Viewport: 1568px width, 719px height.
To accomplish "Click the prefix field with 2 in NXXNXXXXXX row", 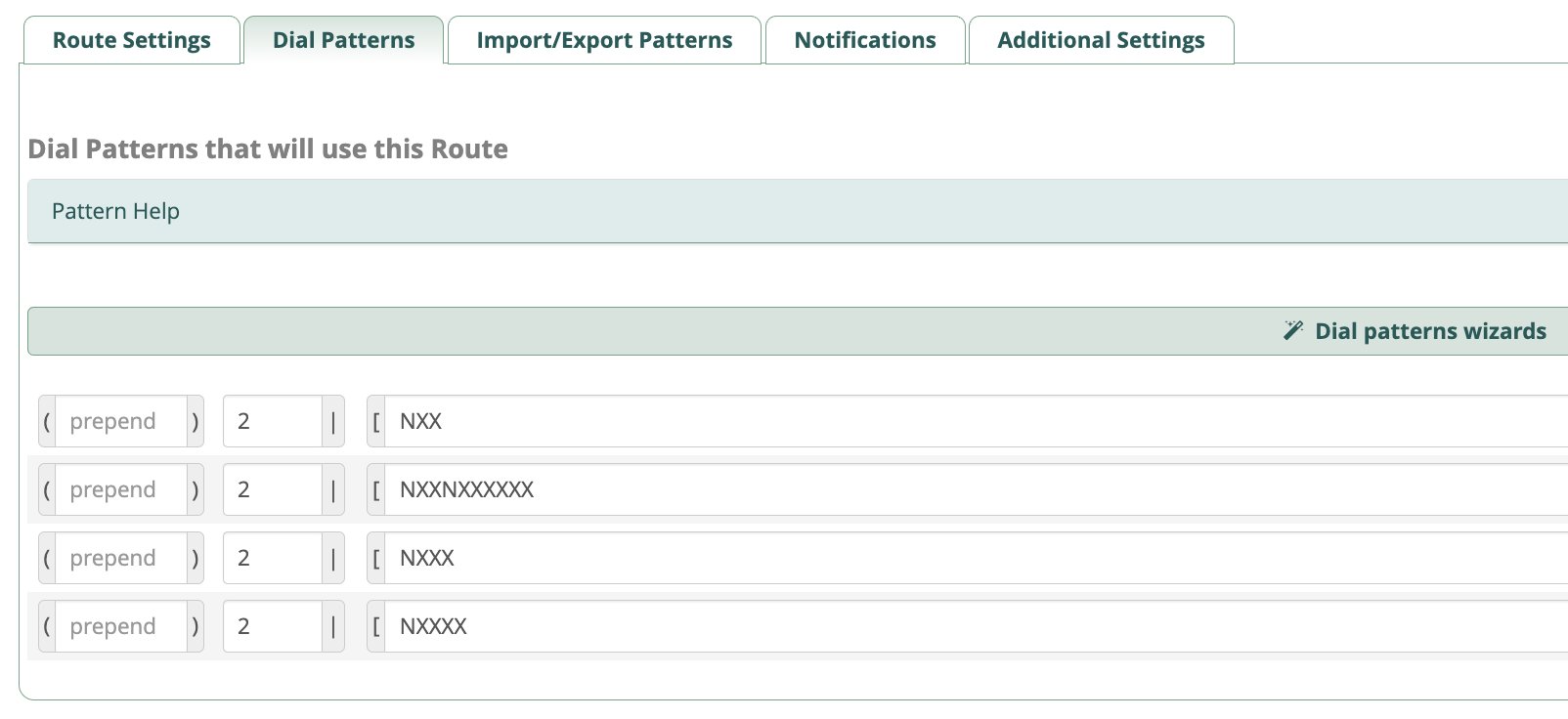I will point(273,489).
